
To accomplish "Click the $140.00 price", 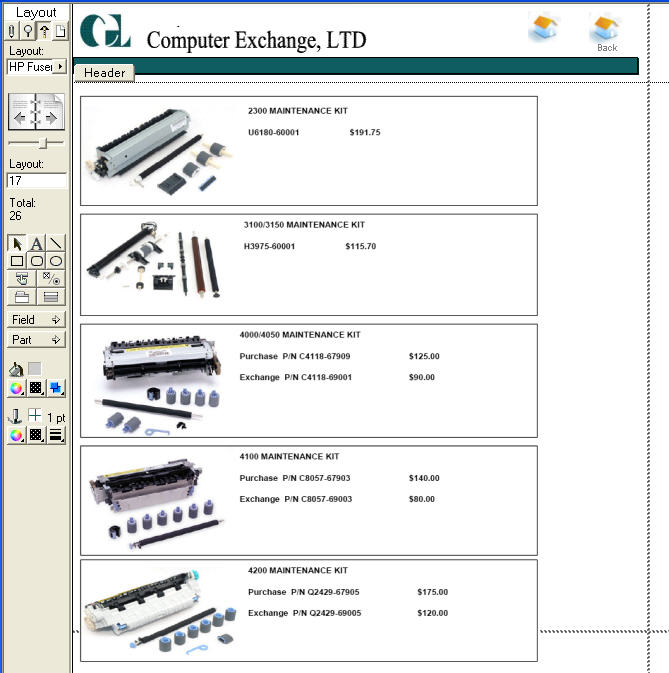I will [x=424, y=478].
